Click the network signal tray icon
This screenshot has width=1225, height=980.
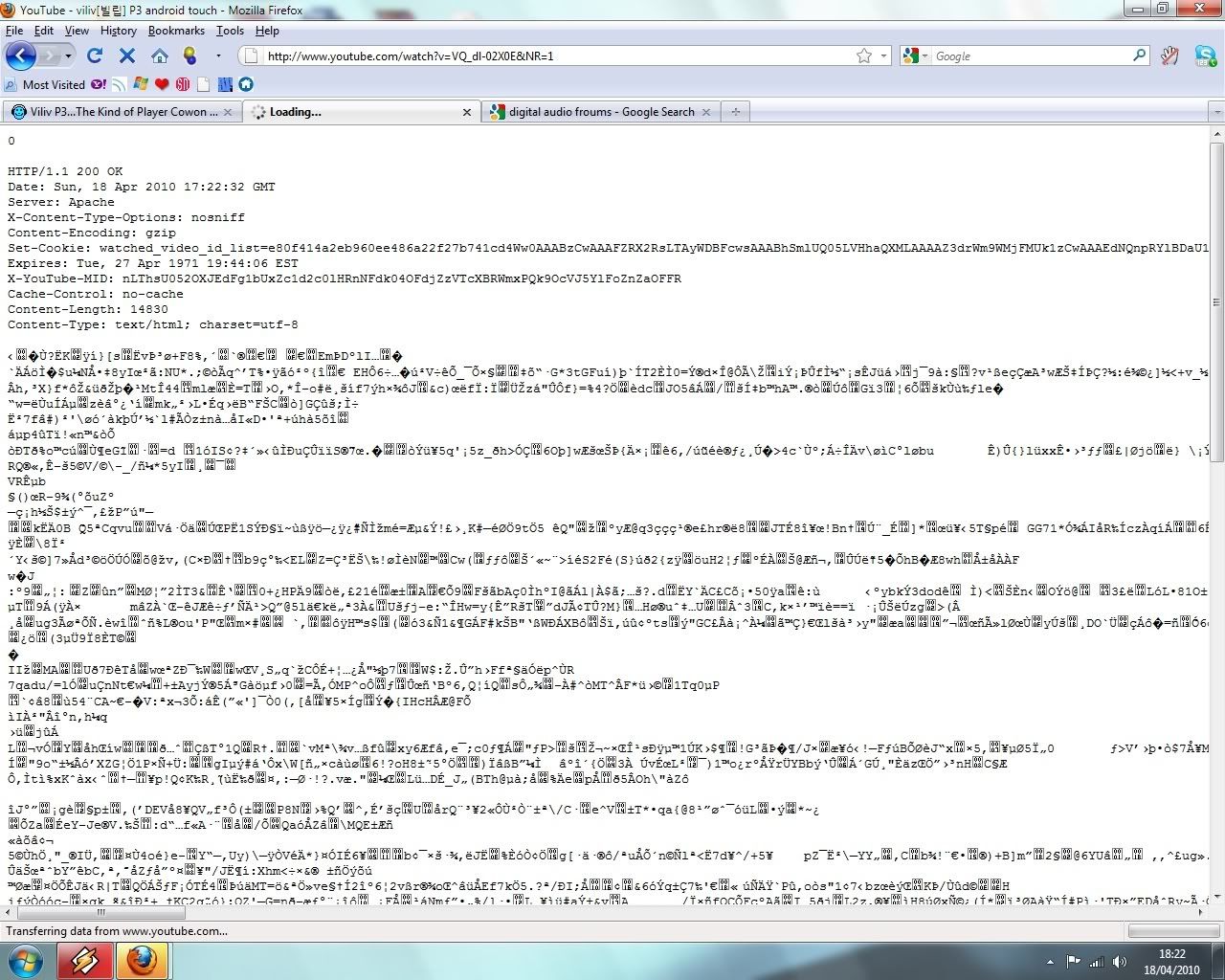[1095, 962]
